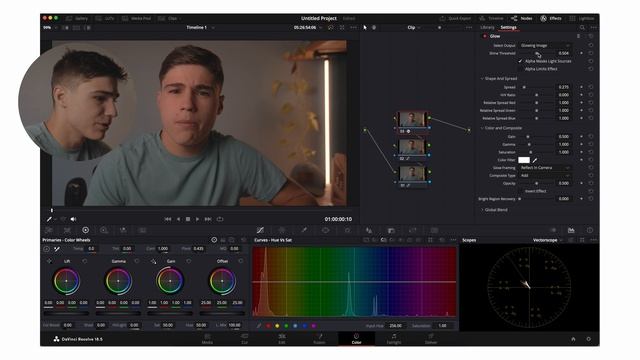Toggle the Nodes panel button
The width and height of the screenshot is (640, 360).
pyautogui.click(x=522, y=18)
